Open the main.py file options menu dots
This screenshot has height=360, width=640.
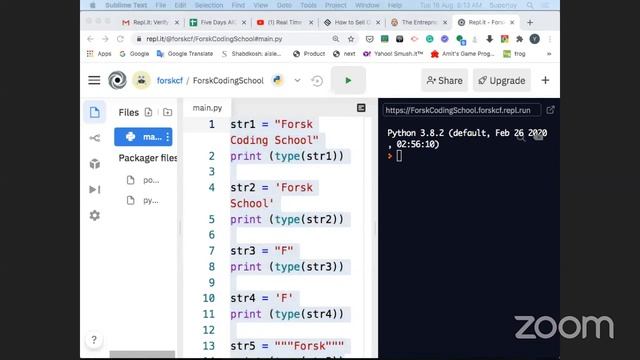click(167, 137)
